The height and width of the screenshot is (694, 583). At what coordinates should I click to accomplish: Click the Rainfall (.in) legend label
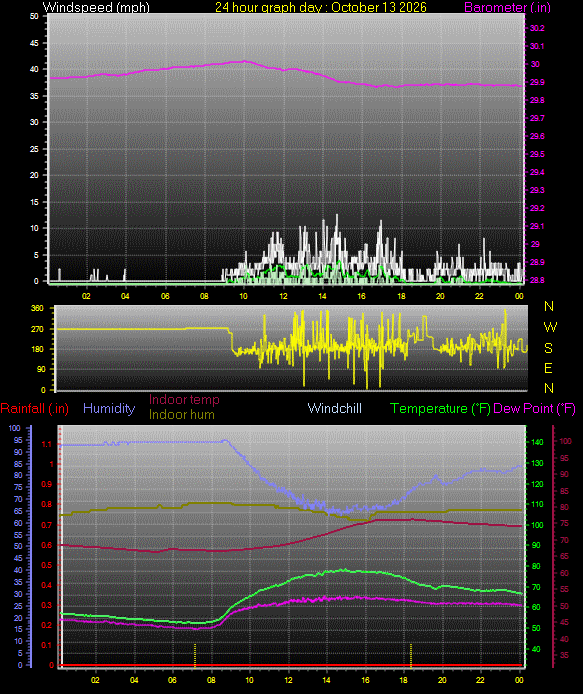[x=35, y=408]
